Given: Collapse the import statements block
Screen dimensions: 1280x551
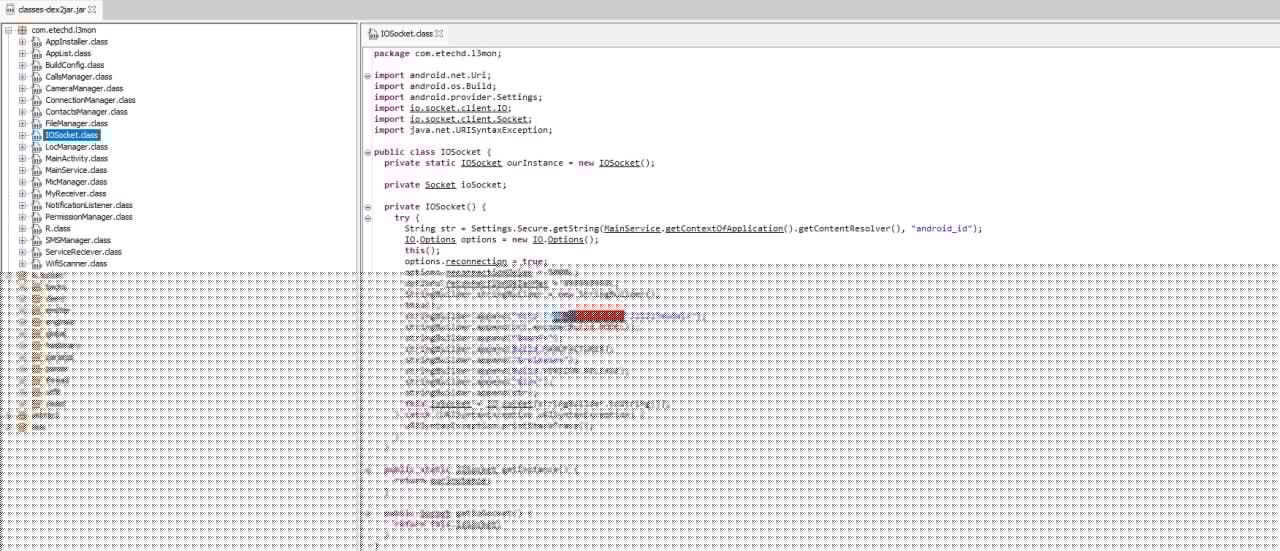Looking at the screenshot, I should [x=367, y=76].
